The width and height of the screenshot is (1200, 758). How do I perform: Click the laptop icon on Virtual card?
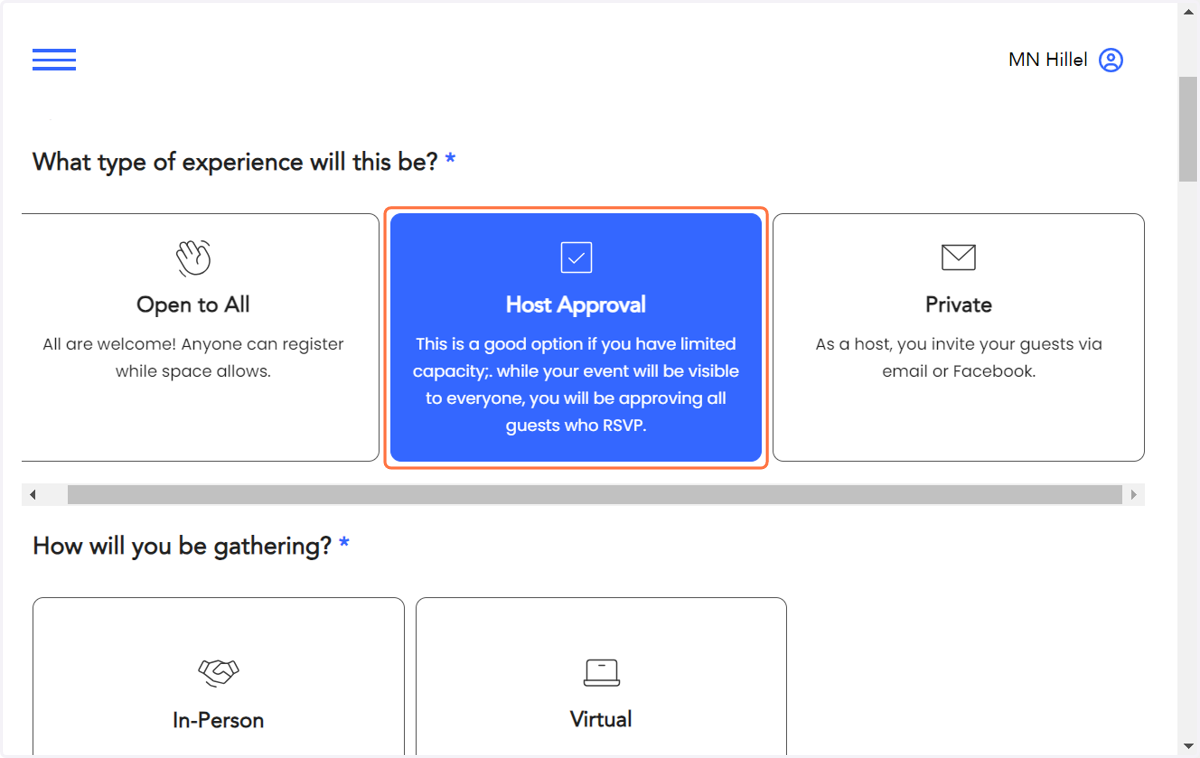click(601, 672)
